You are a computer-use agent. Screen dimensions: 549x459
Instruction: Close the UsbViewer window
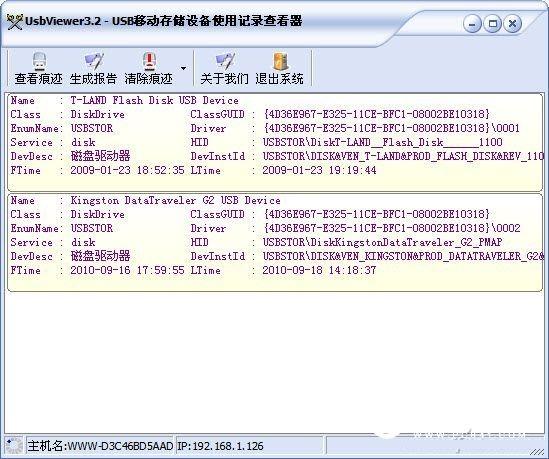pos(512,24)
